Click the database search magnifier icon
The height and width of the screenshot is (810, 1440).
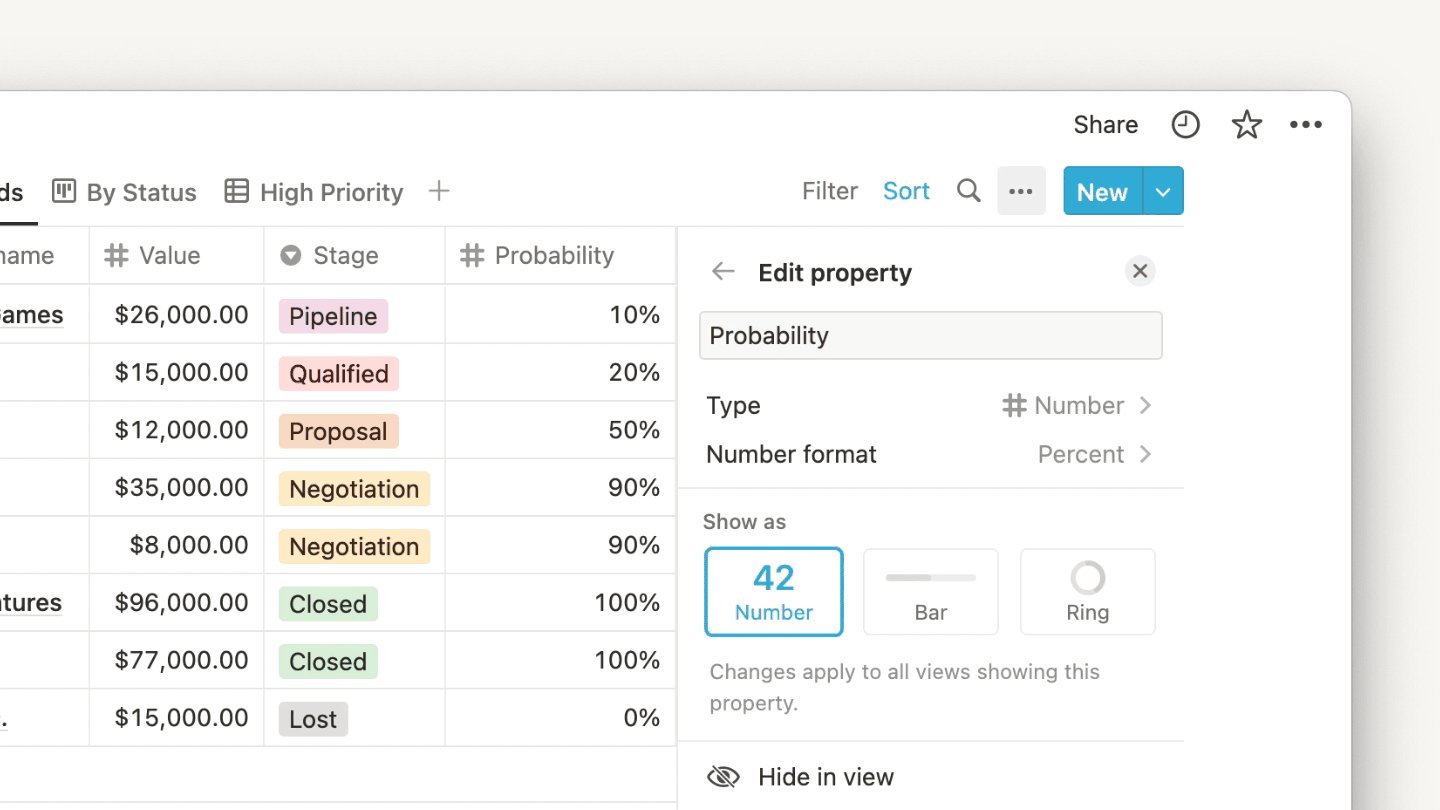coord(968,191)
